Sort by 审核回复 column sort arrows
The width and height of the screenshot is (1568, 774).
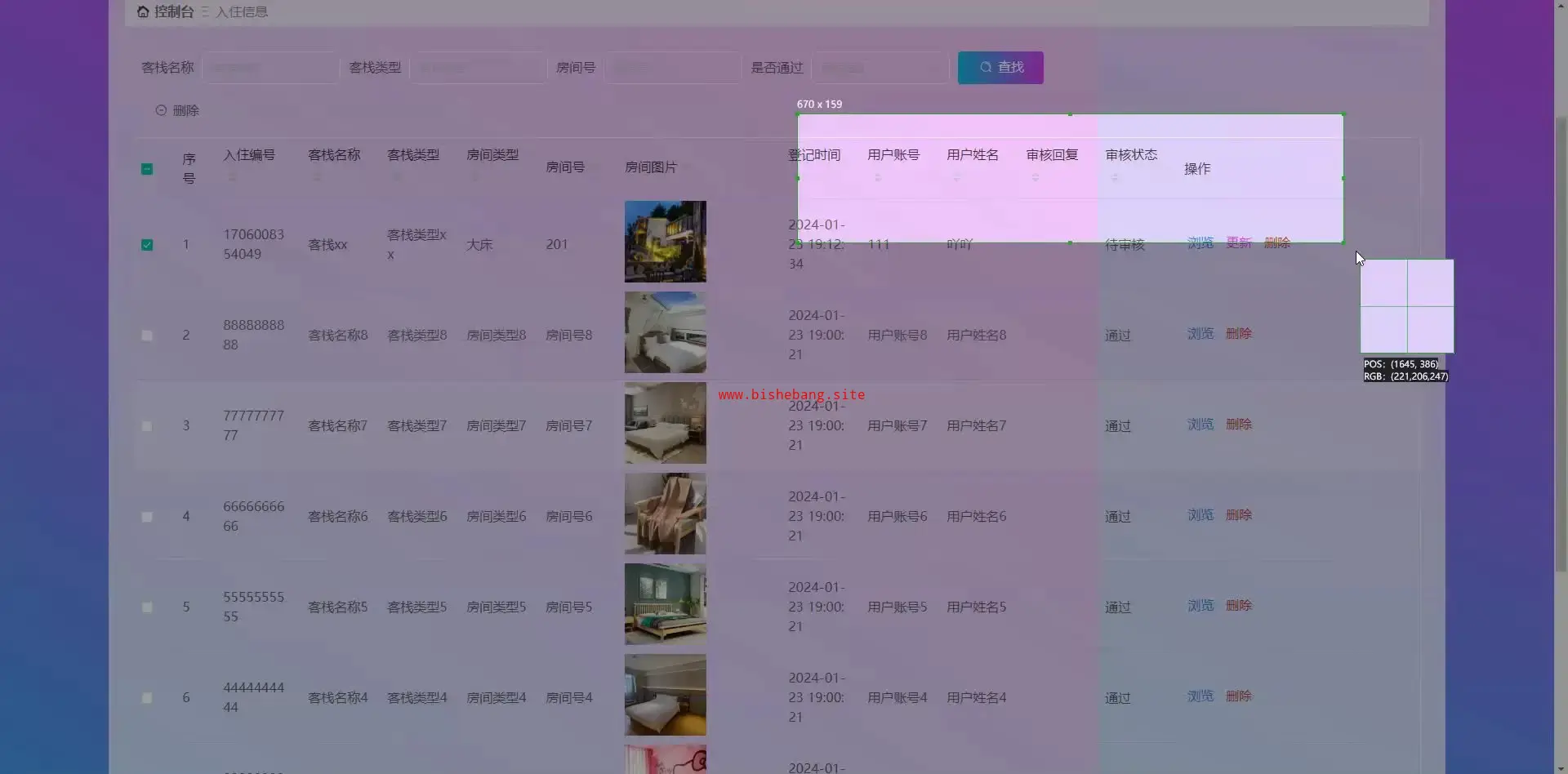tap(1036, 177)
